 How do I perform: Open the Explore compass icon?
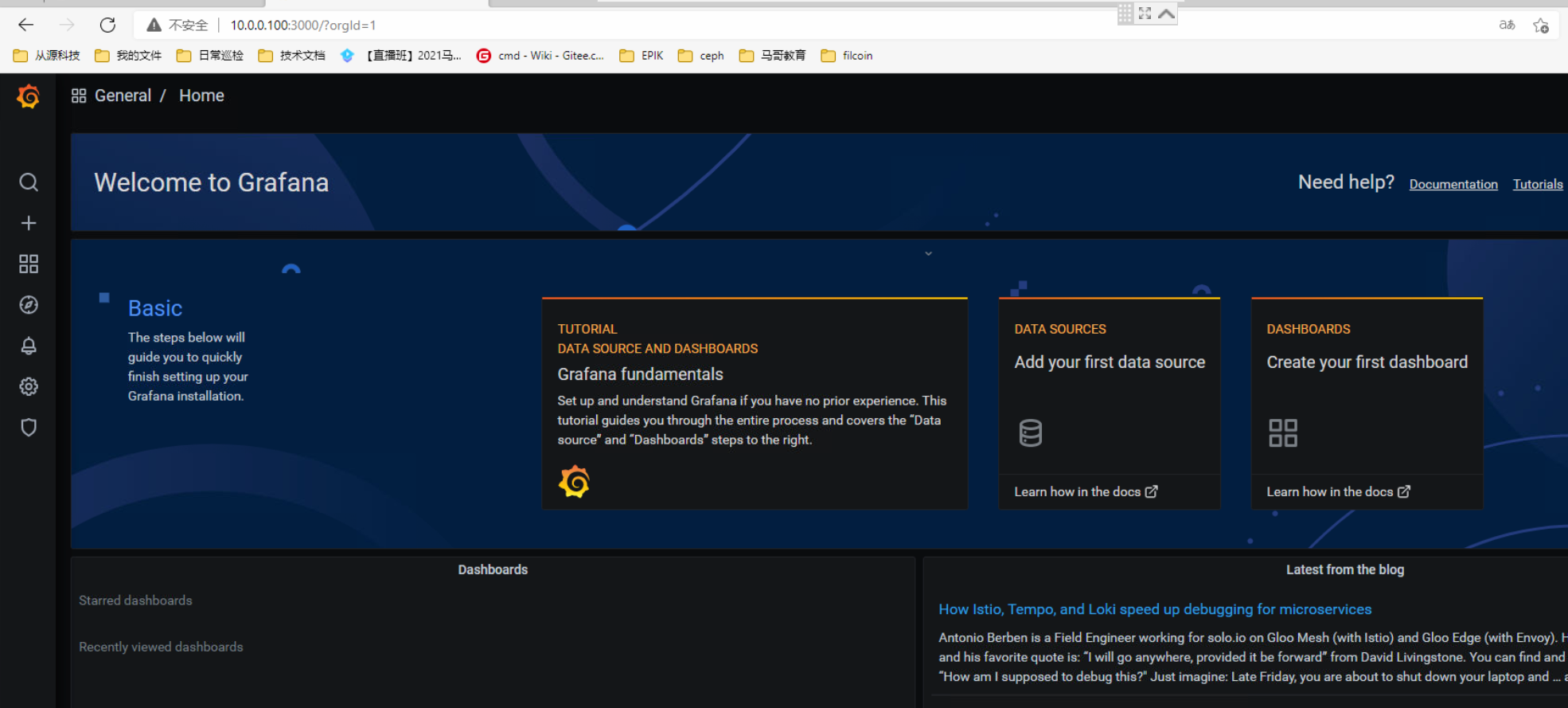tap(29, 305)
